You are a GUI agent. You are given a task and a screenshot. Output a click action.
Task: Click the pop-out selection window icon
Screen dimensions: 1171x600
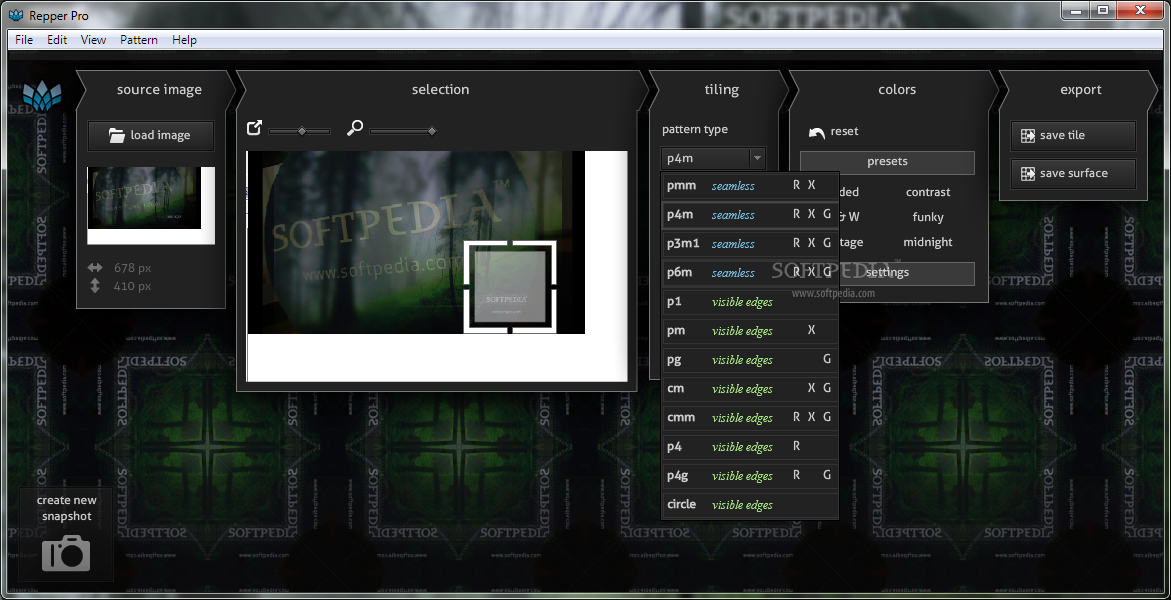pos(255,129)
